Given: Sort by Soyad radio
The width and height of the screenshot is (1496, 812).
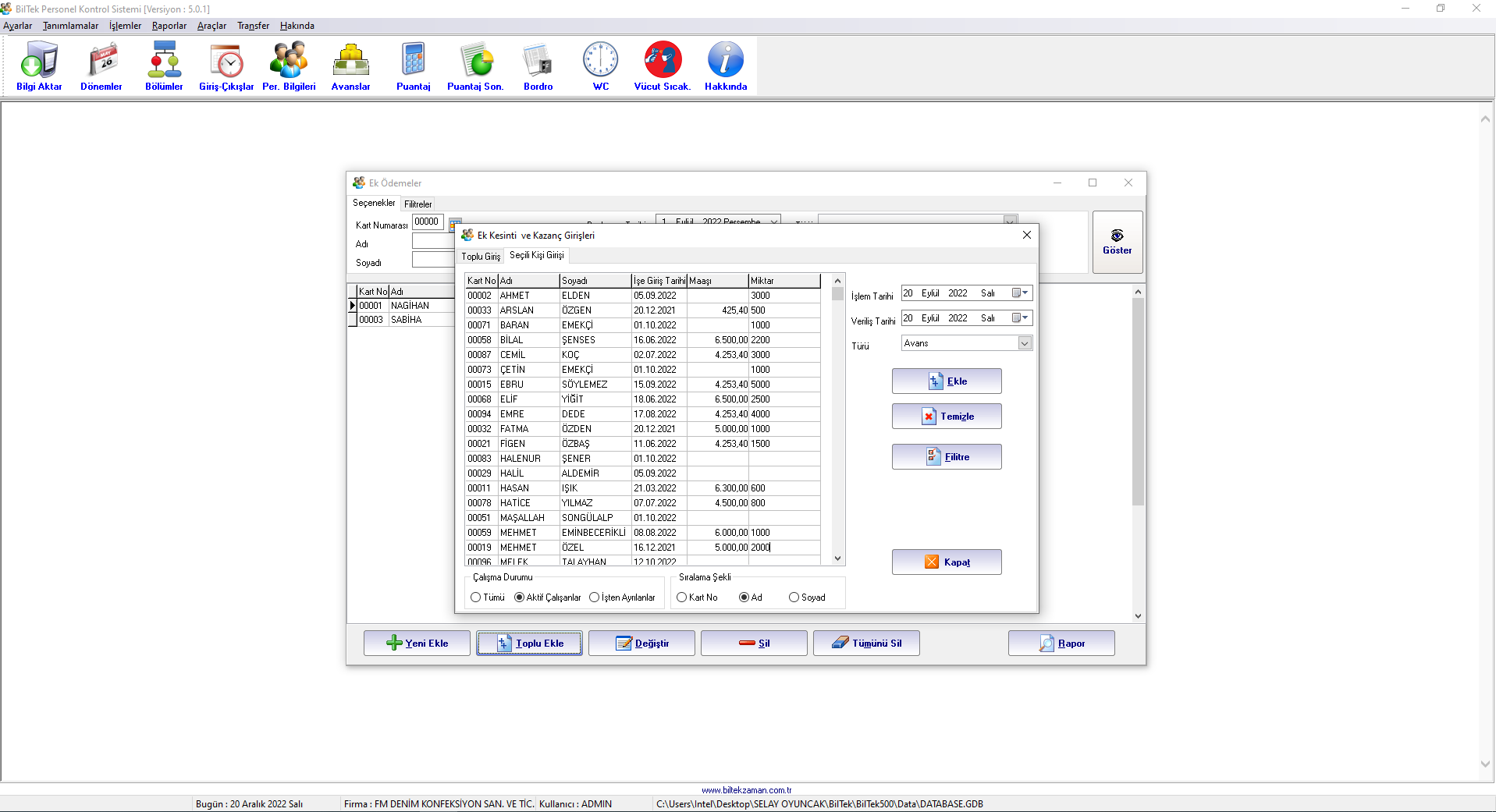Looking at the screenshot, I should pyautogui.click(x=794, y=597).
